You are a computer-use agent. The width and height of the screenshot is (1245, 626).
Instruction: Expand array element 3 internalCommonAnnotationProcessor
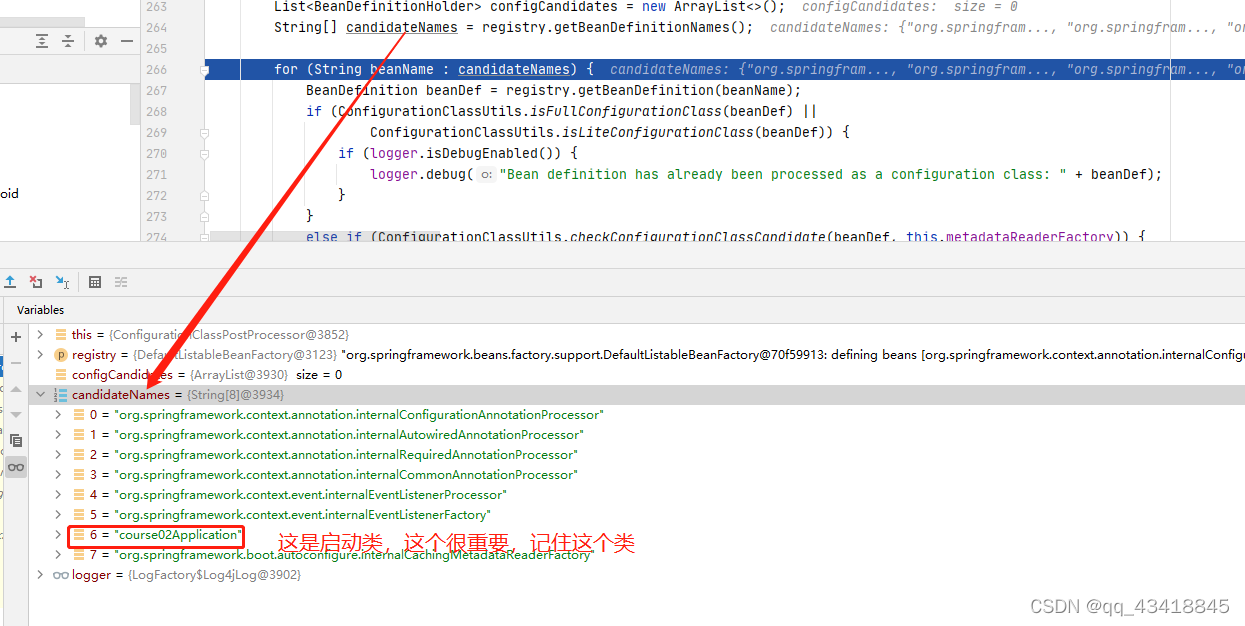(x=59, y=475)
